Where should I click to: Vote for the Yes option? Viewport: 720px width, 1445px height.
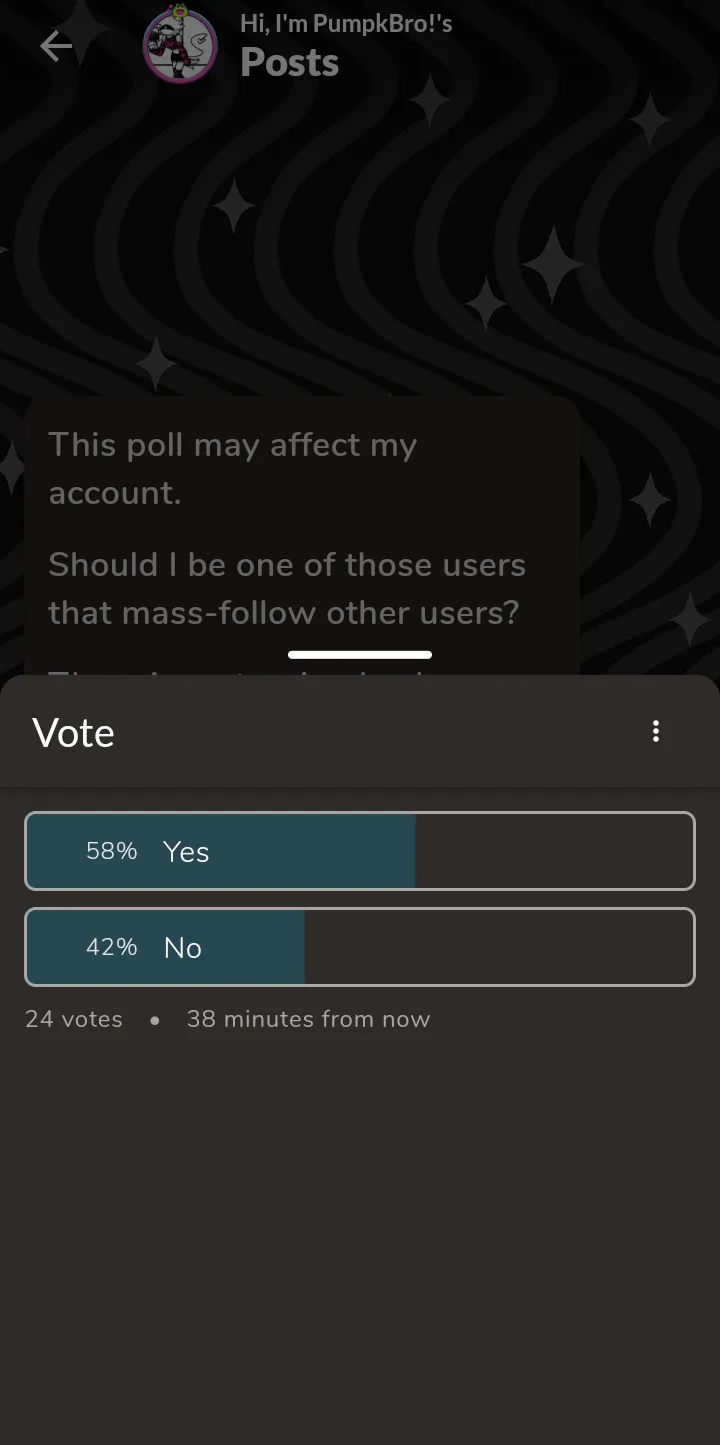coord(360,851)
